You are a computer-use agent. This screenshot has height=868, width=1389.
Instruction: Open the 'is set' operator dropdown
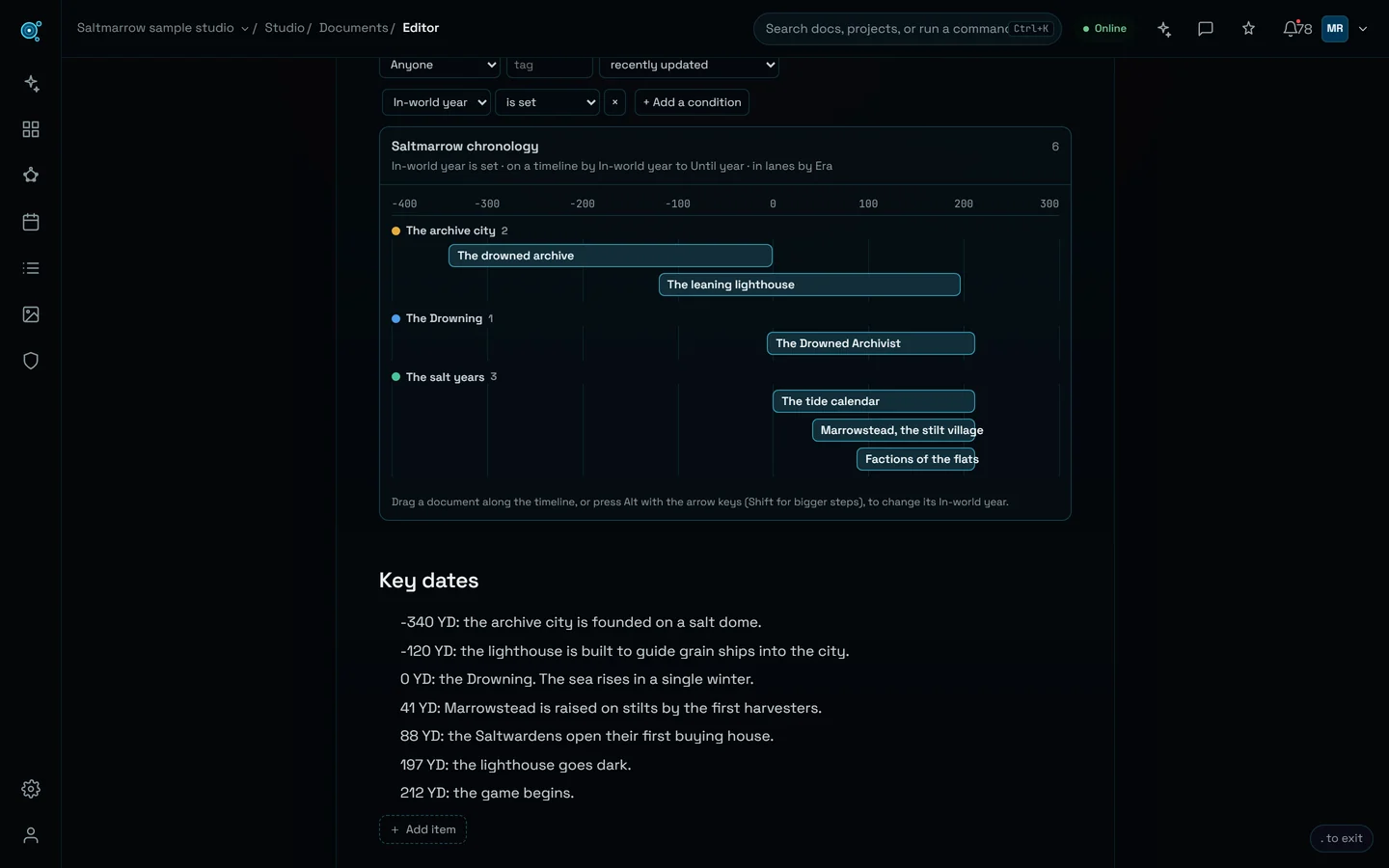[x=547, y=102]
